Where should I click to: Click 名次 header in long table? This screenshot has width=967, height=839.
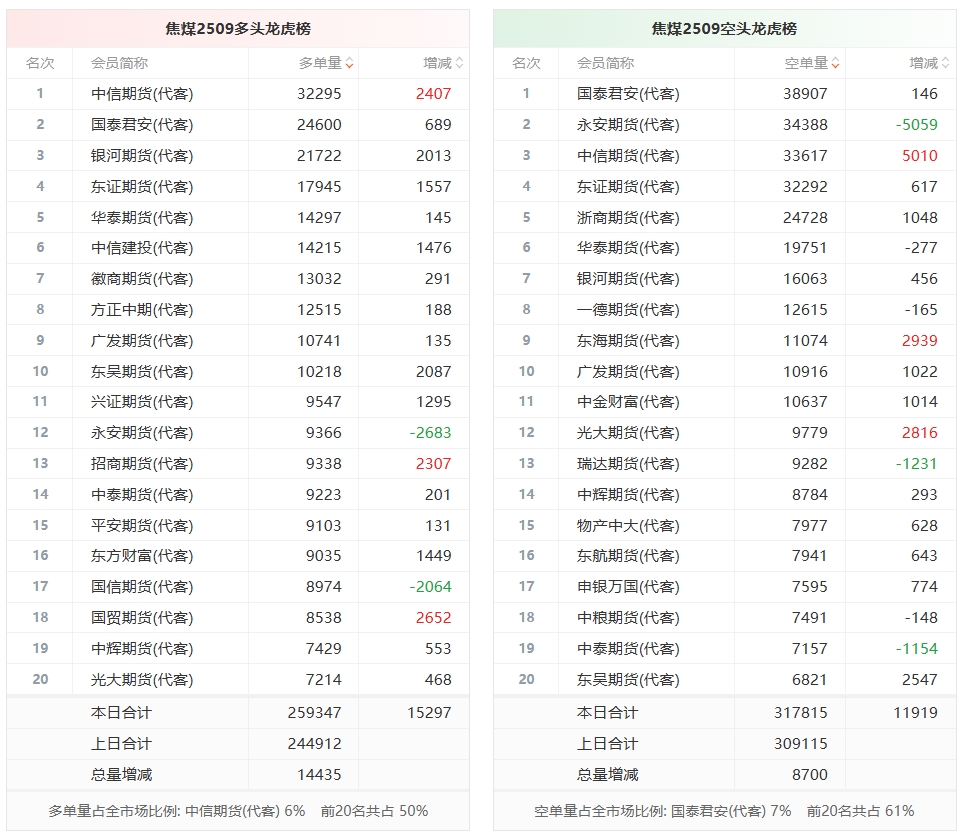40,63
